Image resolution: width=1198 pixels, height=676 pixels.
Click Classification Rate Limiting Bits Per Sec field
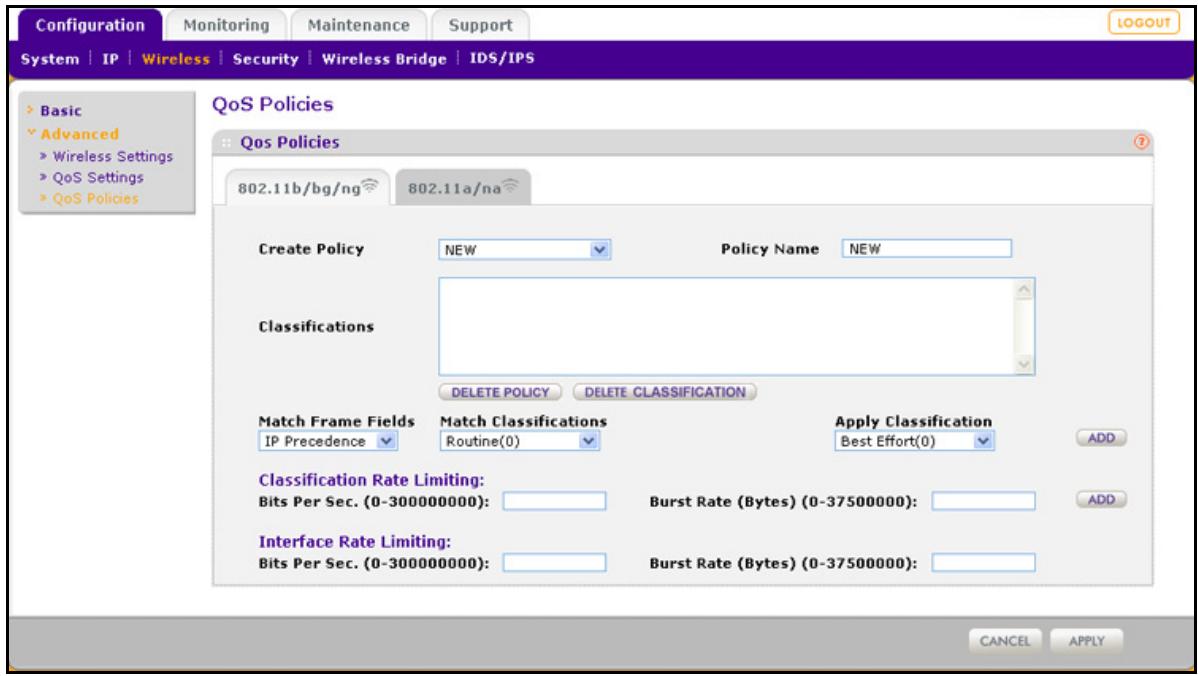point(554,501)
